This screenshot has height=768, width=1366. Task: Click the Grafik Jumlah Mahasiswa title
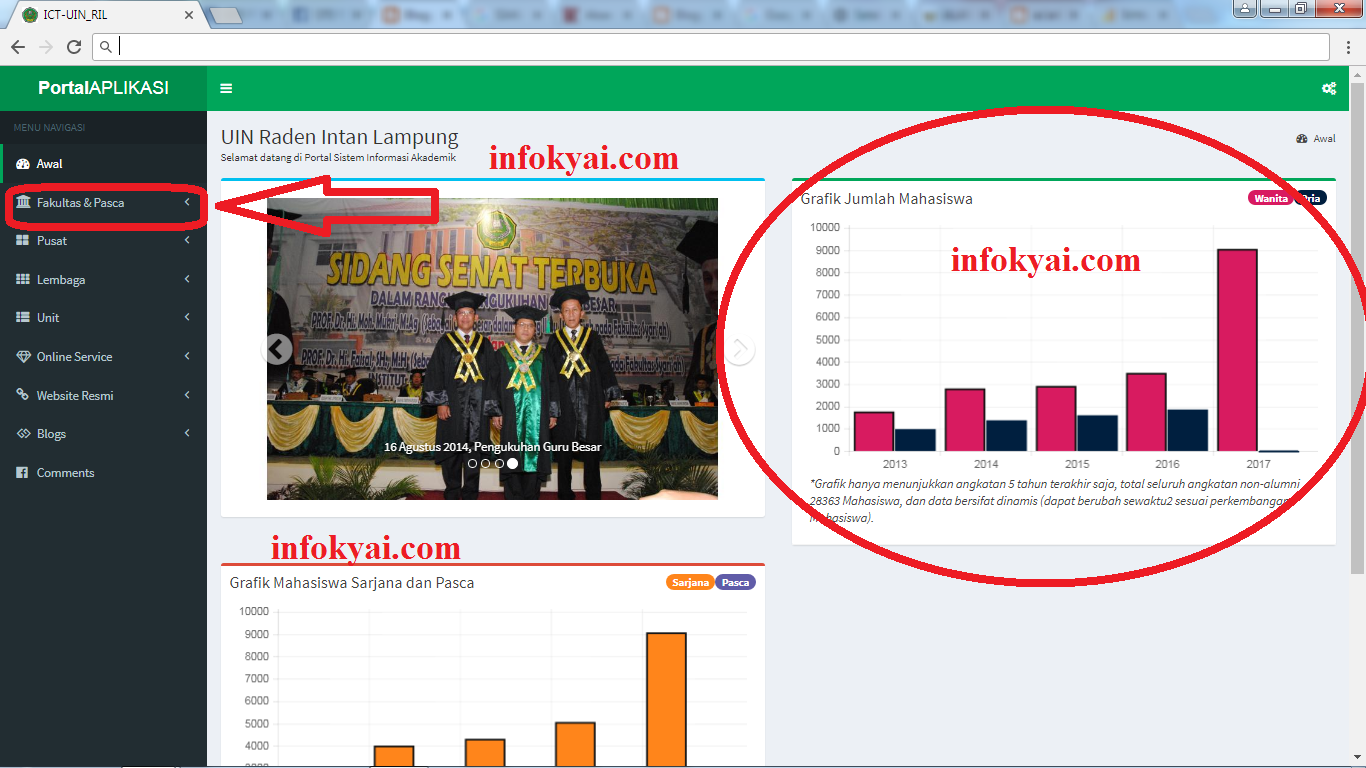click(886, 199)
